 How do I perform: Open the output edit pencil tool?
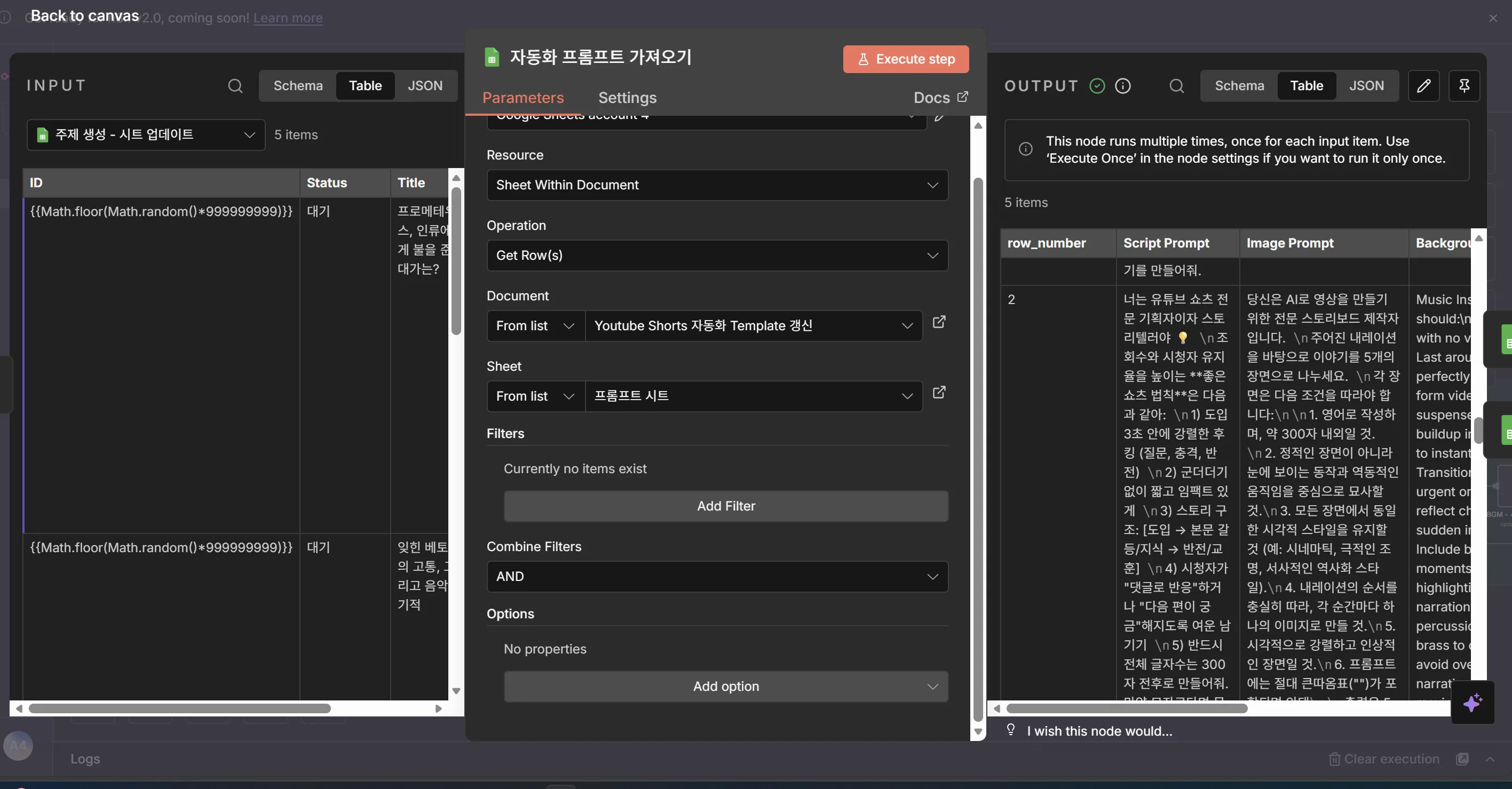tap(1424, 86)
